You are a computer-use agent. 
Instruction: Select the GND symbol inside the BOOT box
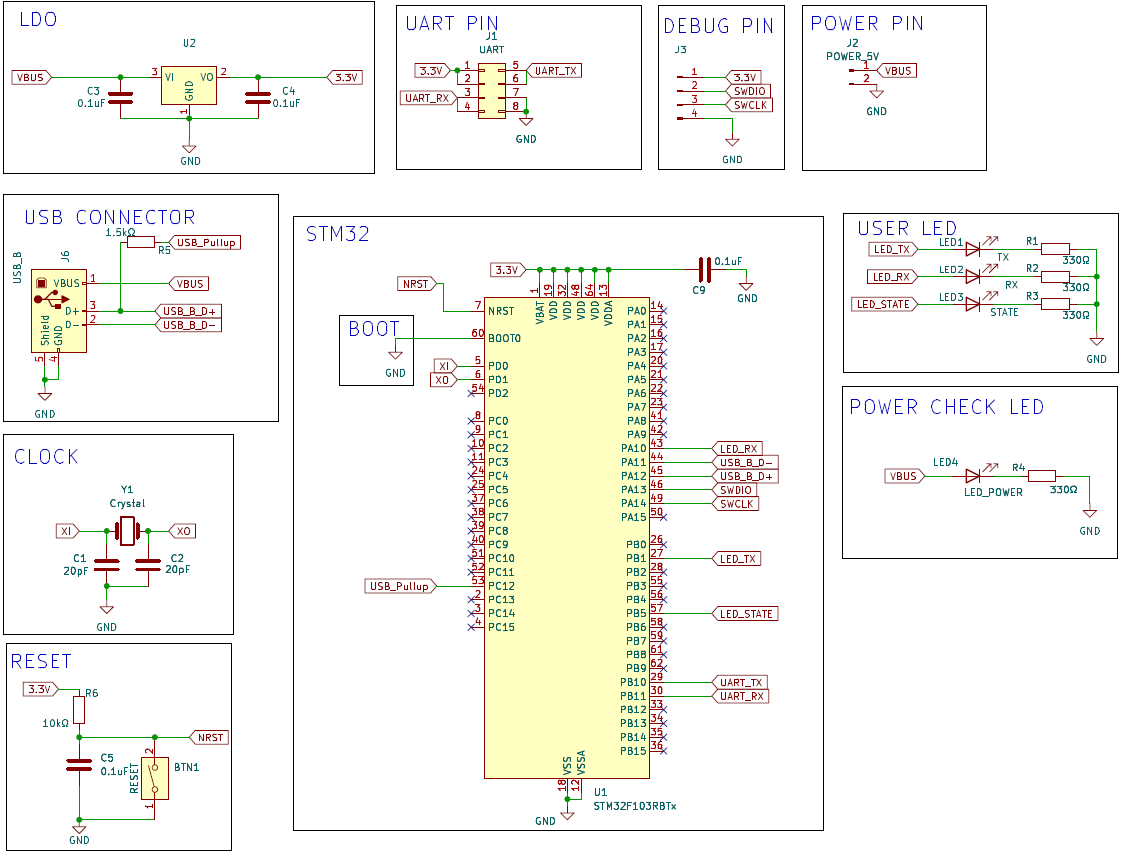coord(395,355)
